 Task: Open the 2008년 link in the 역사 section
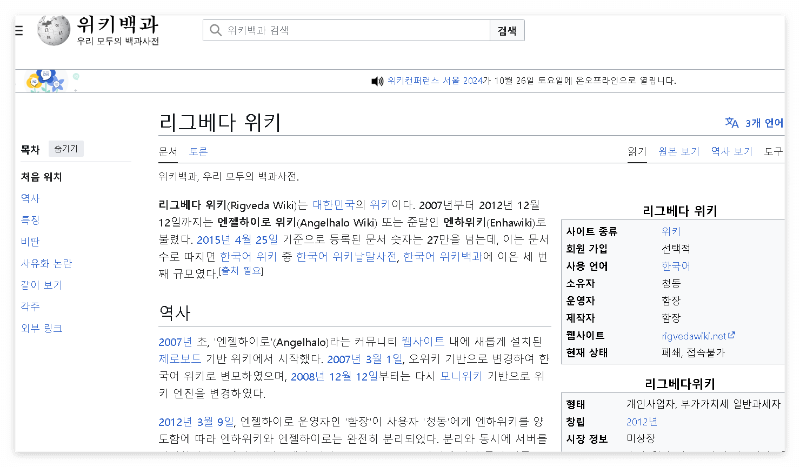307,377
